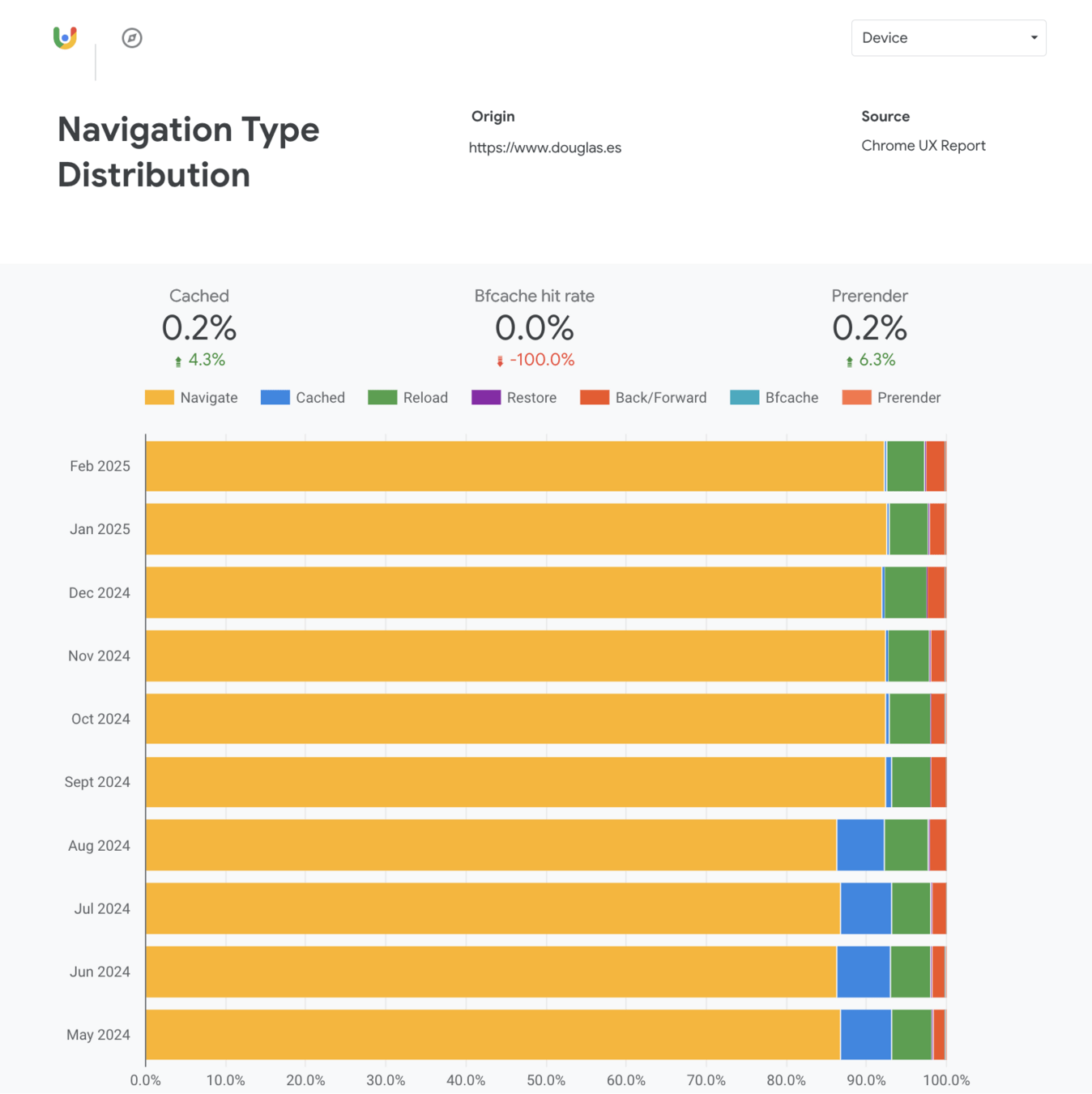
Task: Click the May 2024 axis label
Action: 98,1035
